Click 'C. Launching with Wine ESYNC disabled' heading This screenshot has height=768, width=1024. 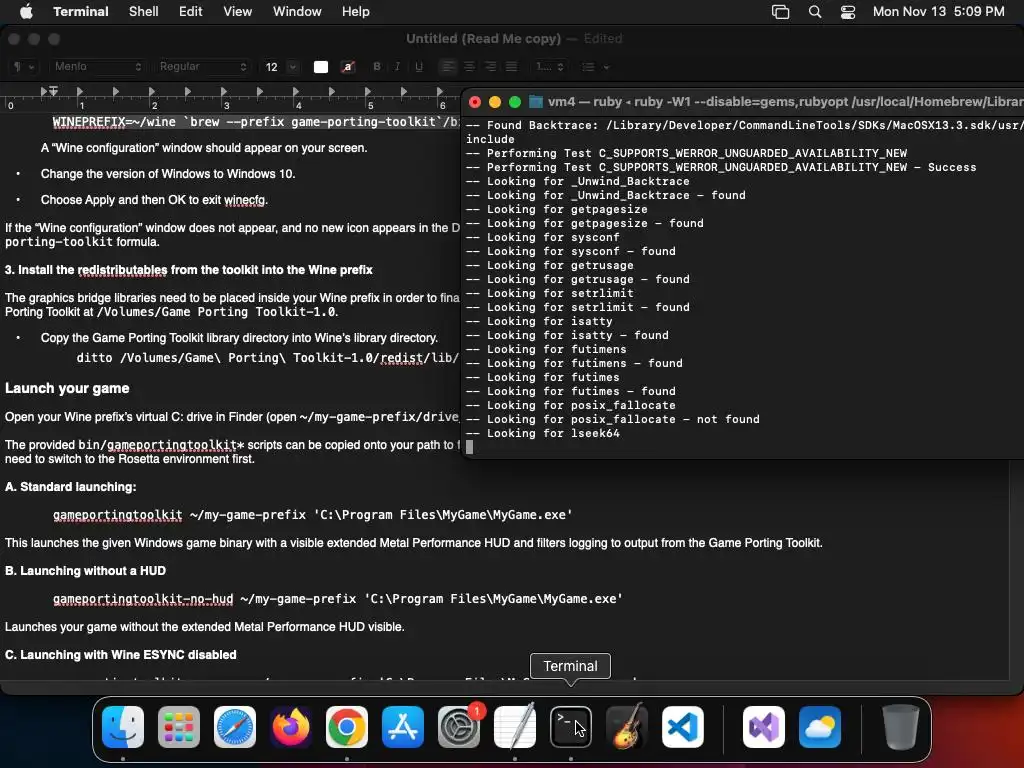coord(121,654)
